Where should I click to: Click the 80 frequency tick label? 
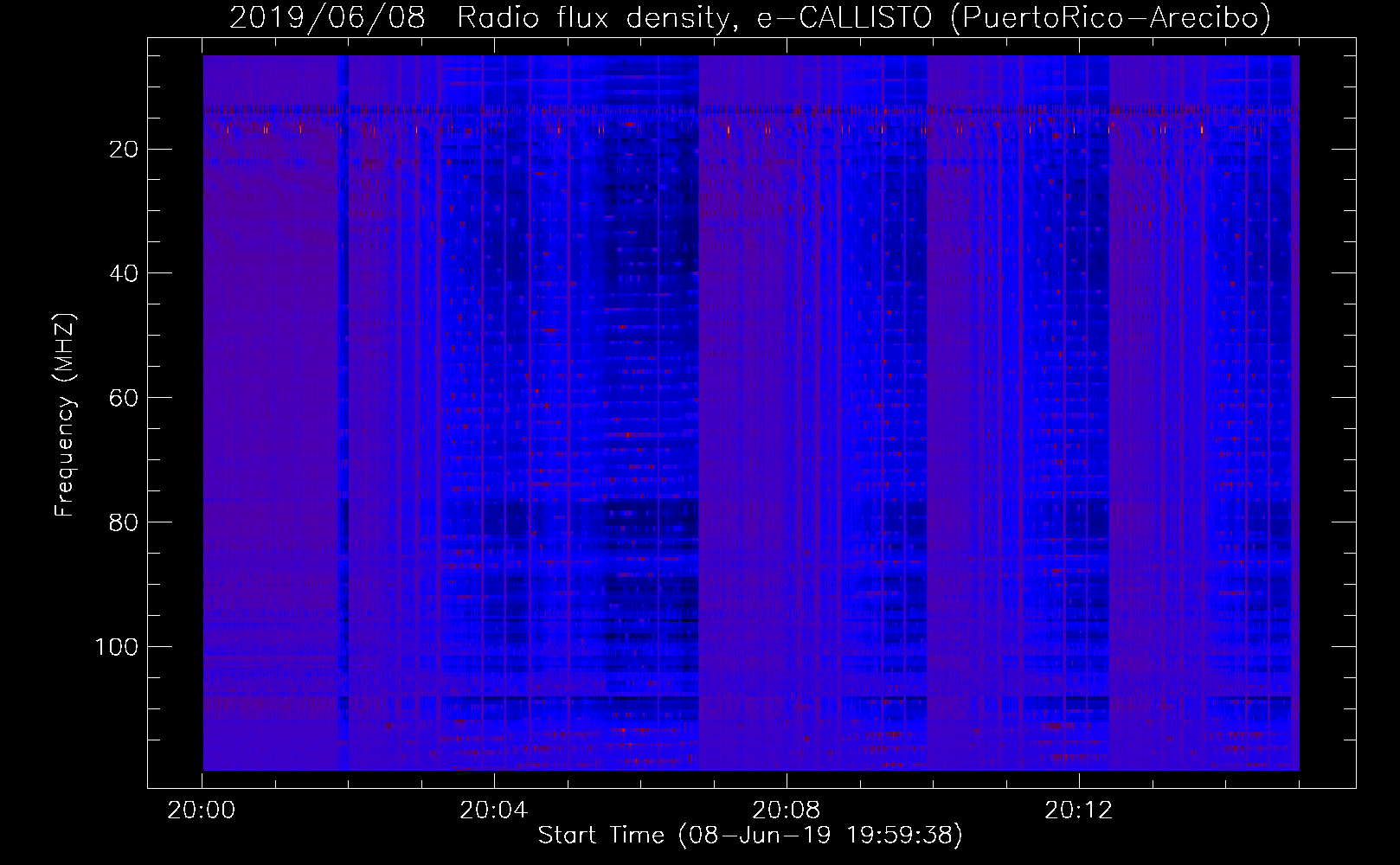tap(124, 522)
